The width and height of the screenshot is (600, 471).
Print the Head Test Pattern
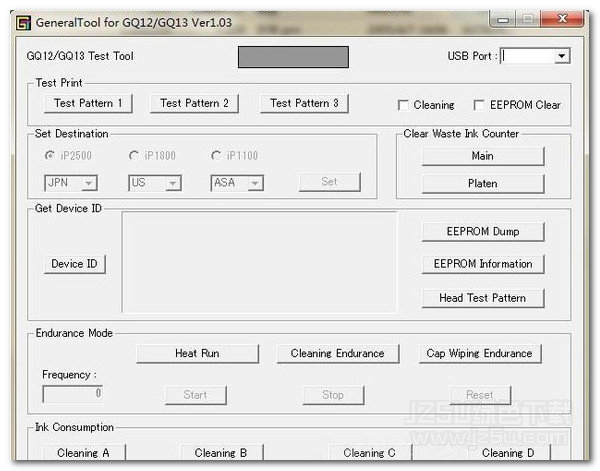(483, 298)
